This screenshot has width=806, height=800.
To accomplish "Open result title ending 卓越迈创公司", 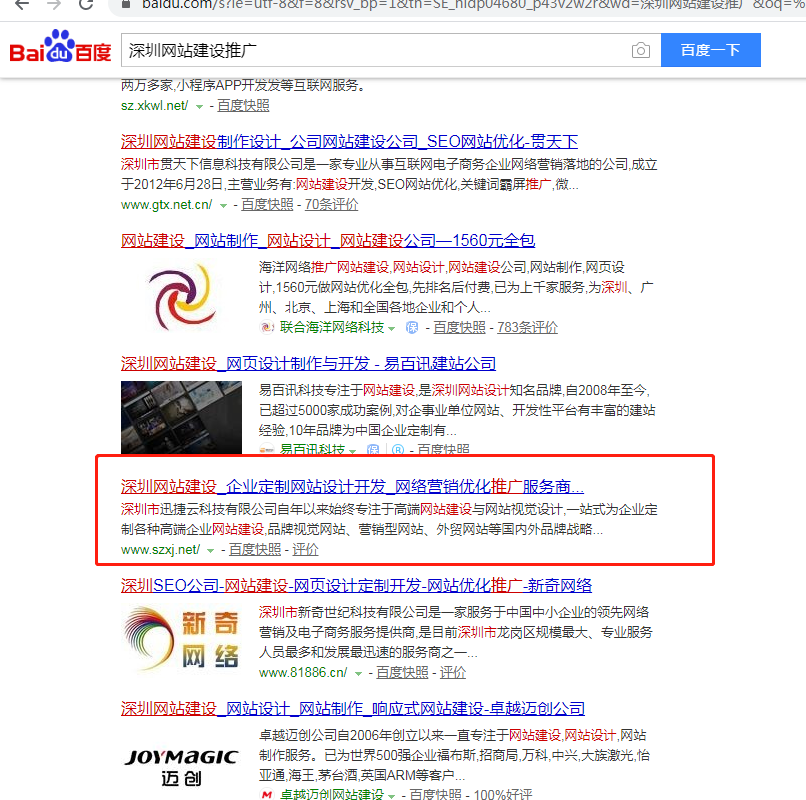I will pos(353,708).
